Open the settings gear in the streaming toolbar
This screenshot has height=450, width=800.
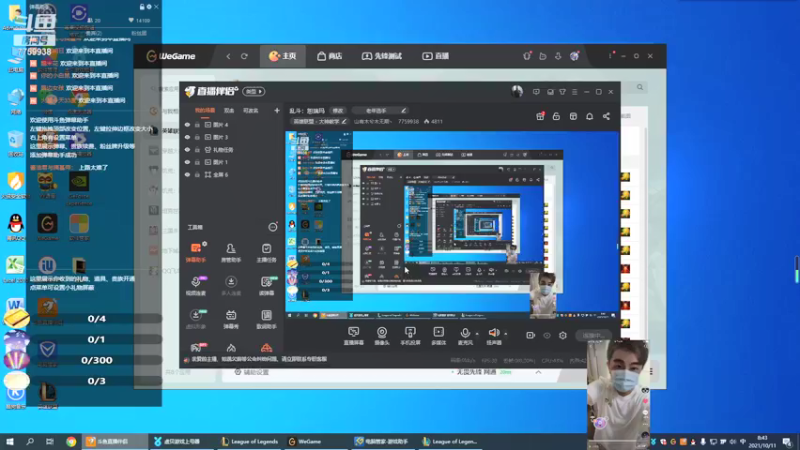563,335
